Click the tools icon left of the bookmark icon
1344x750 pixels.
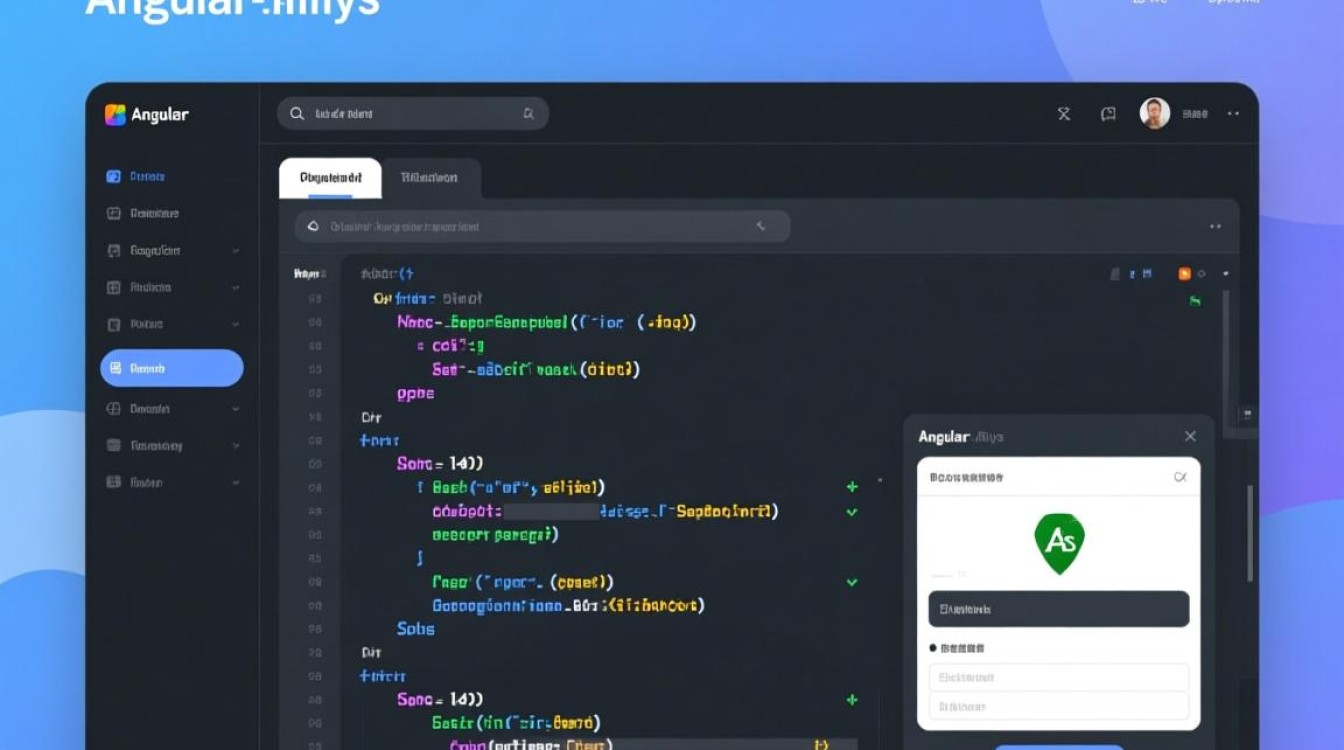coord(1064,113)
